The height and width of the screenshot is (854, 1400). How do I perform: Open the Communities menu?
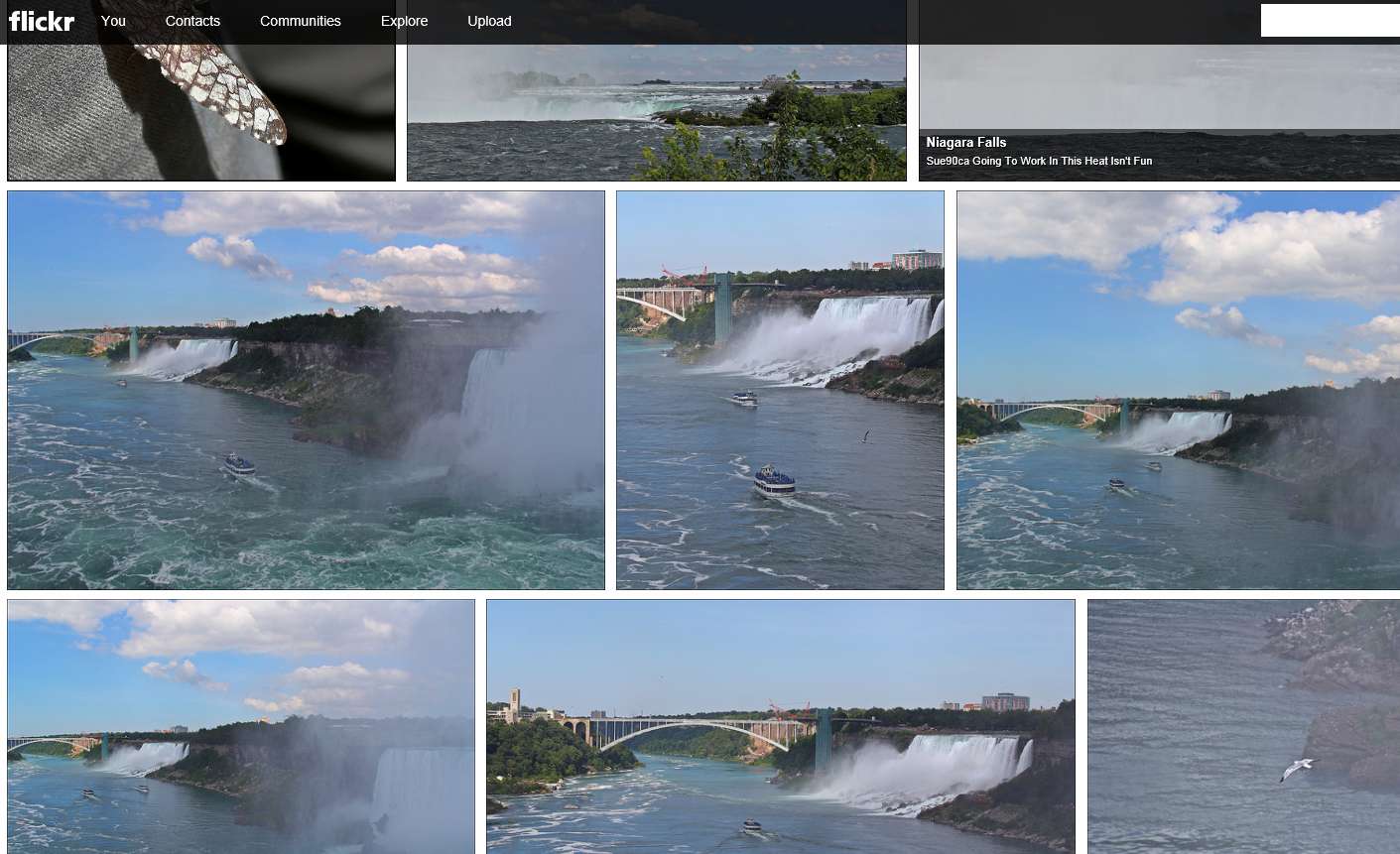300,21
